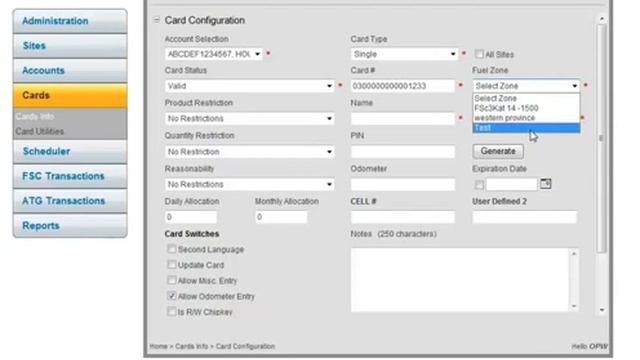Collapse the Card Configuration panel

coord(157,20)
